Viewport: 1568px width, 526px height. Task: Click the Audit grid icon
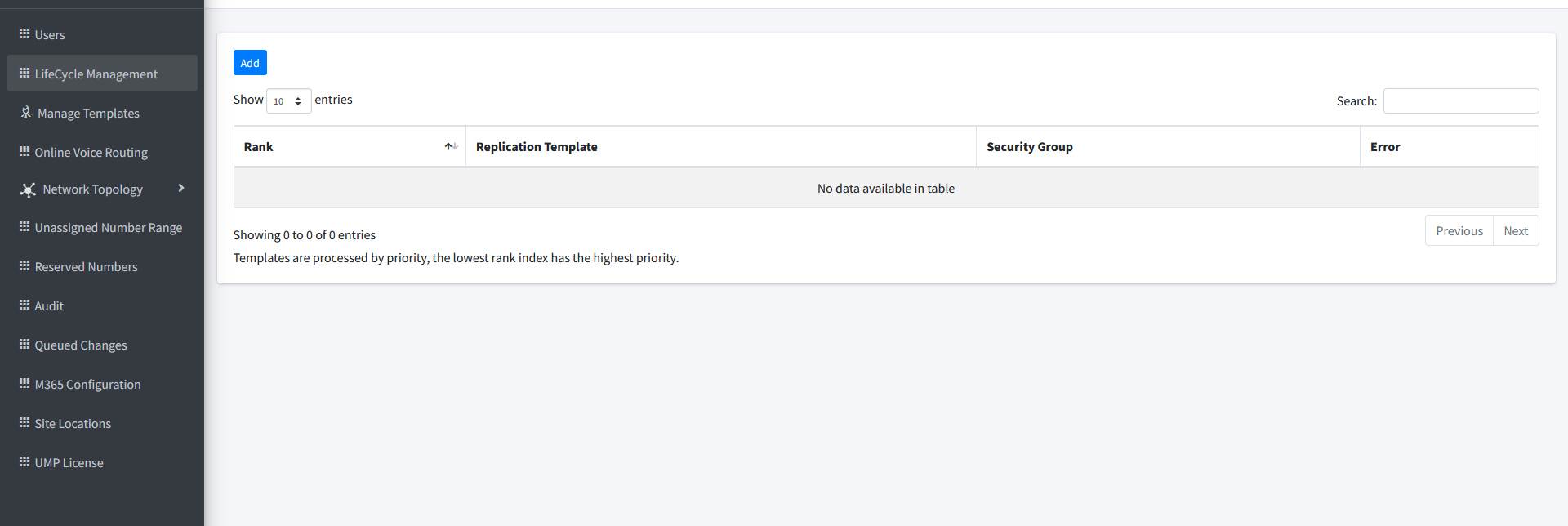[x=24, y=305]
